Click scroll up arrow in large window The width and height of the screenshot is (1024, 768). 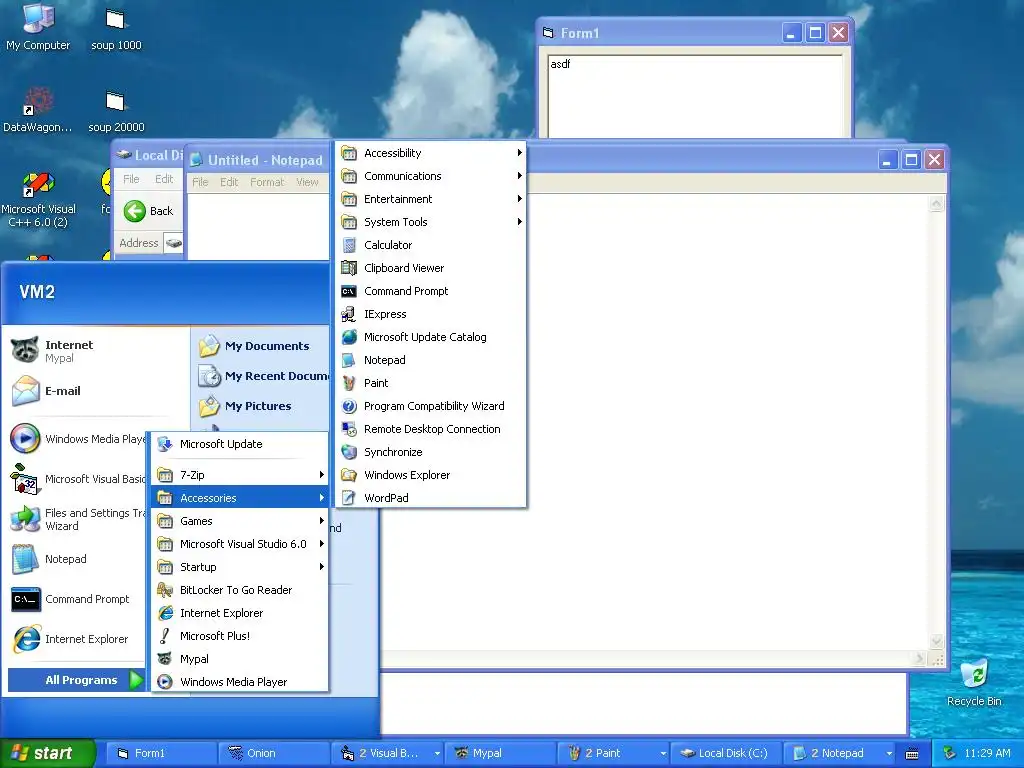936,204
